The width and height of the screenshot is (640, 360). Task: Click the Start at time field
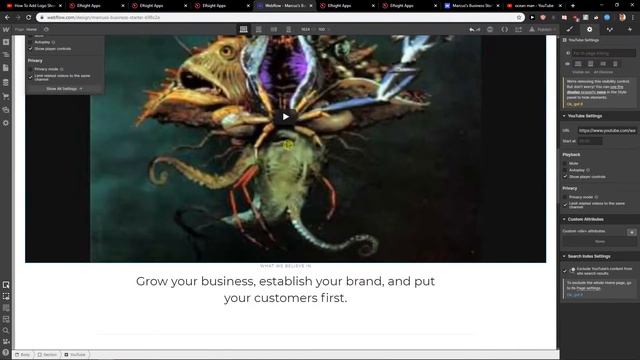[590, 141]
